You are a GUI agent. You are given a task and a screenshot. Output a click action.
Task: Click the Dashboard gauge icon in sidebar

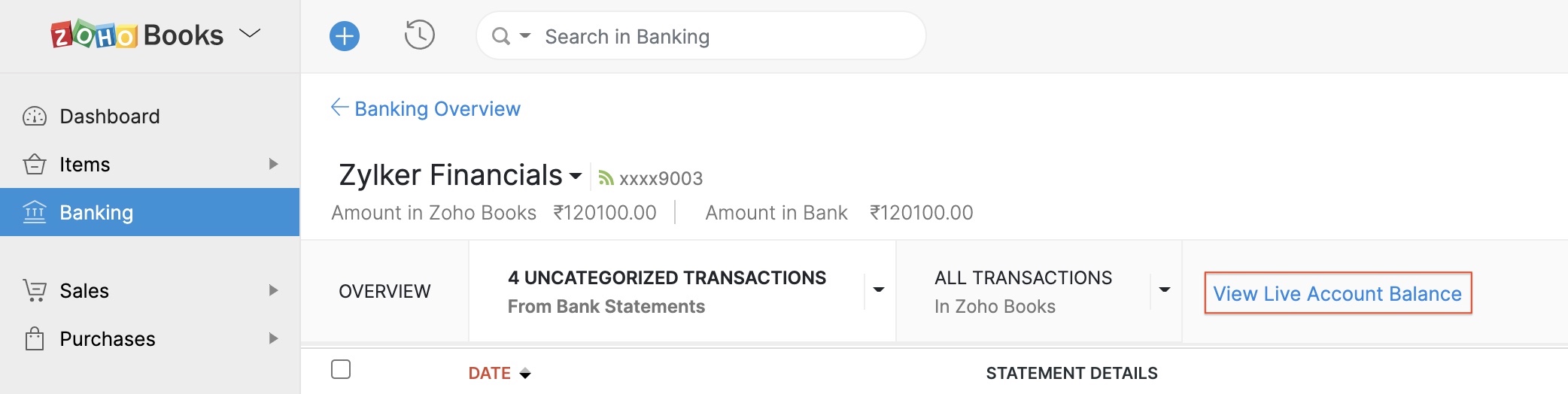35,117
